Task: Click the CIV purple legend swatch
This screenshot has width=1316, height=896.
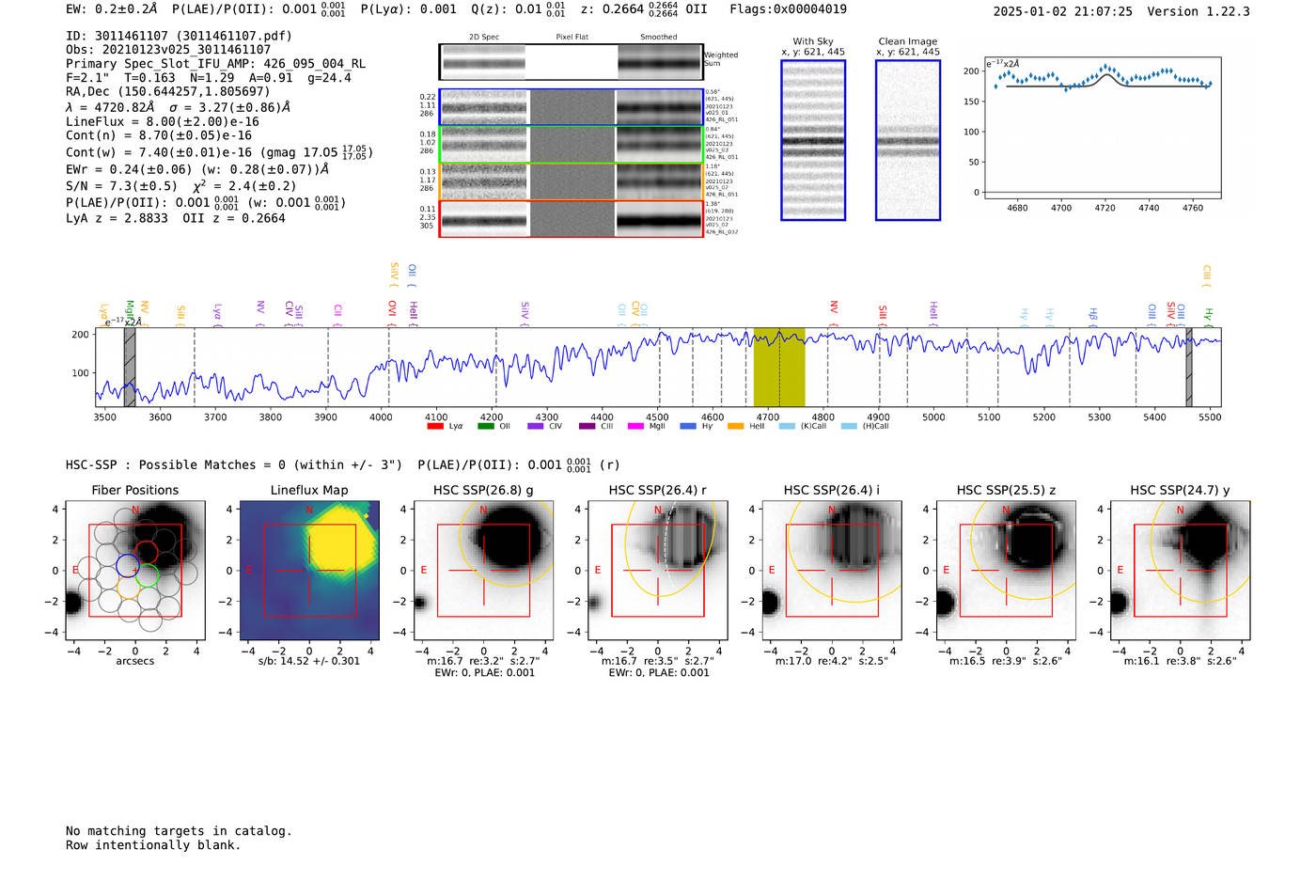Action: tap(536, 427)
